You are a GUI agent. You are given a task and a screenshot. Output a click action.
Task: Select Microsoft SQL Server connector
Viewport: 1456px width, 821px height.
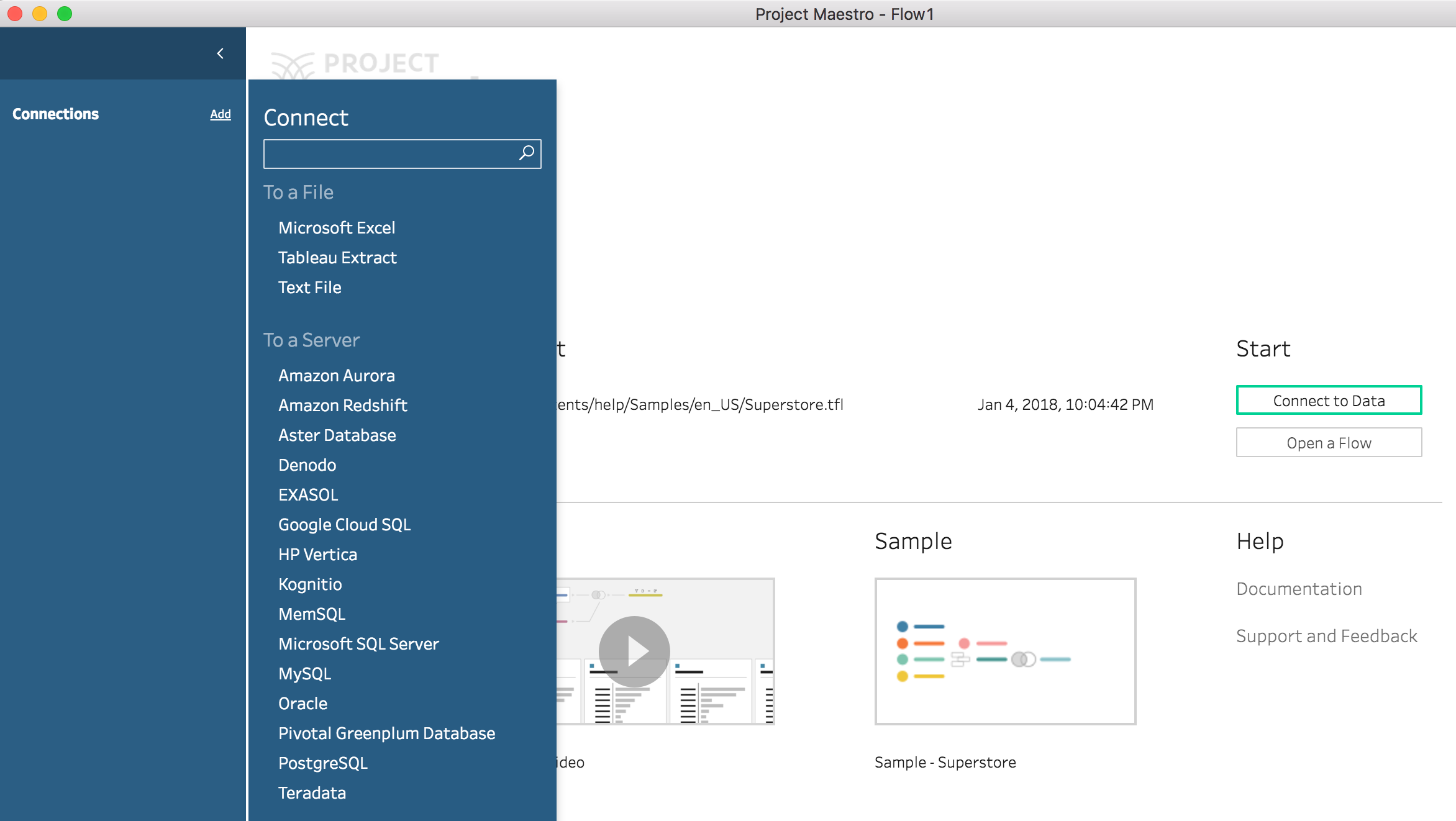click(358, 644)
